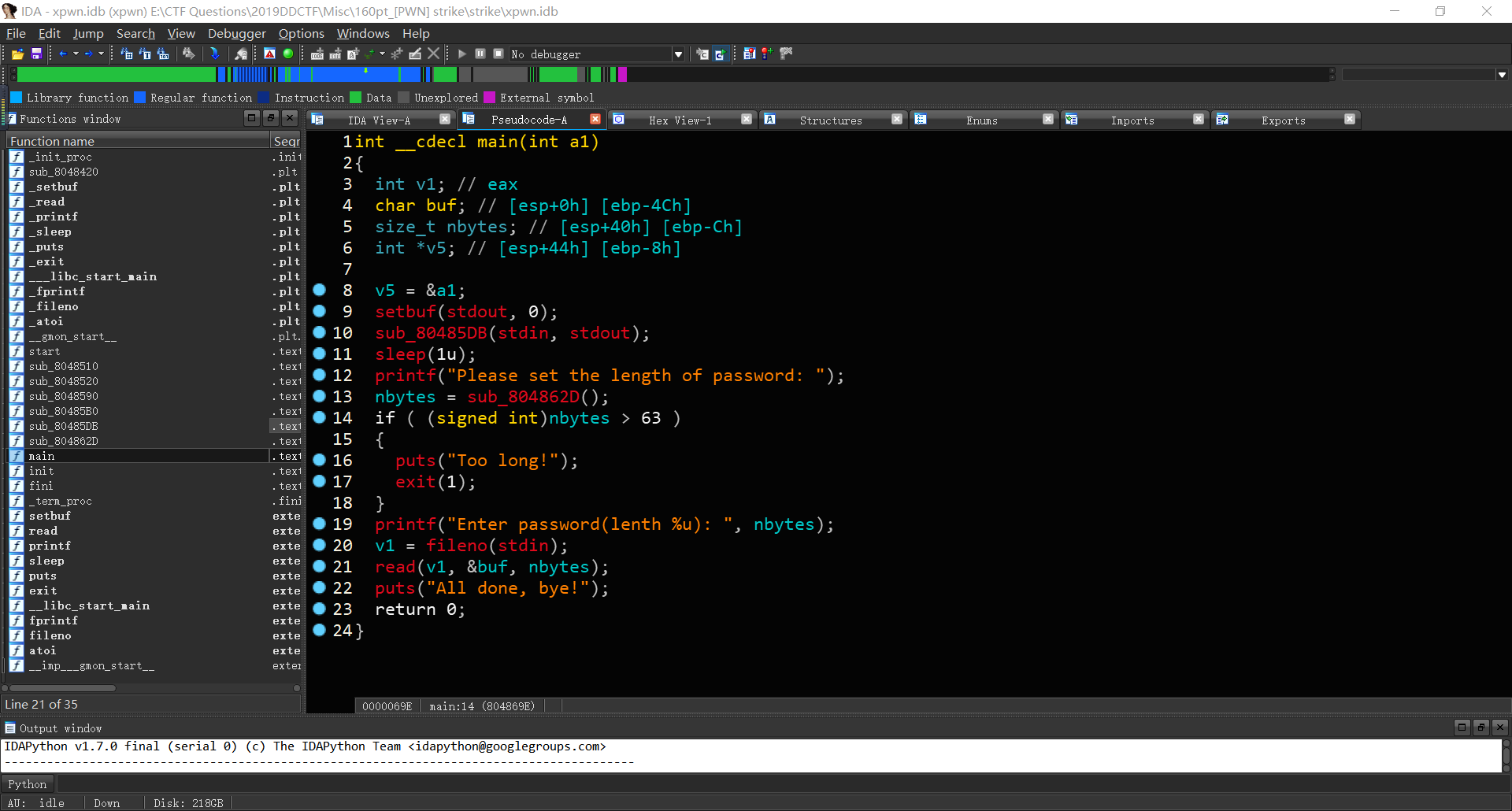The width and height of the screenshot is (1512, 811).
Task: Close the Functions window panel
Action: tap(290, 118)
